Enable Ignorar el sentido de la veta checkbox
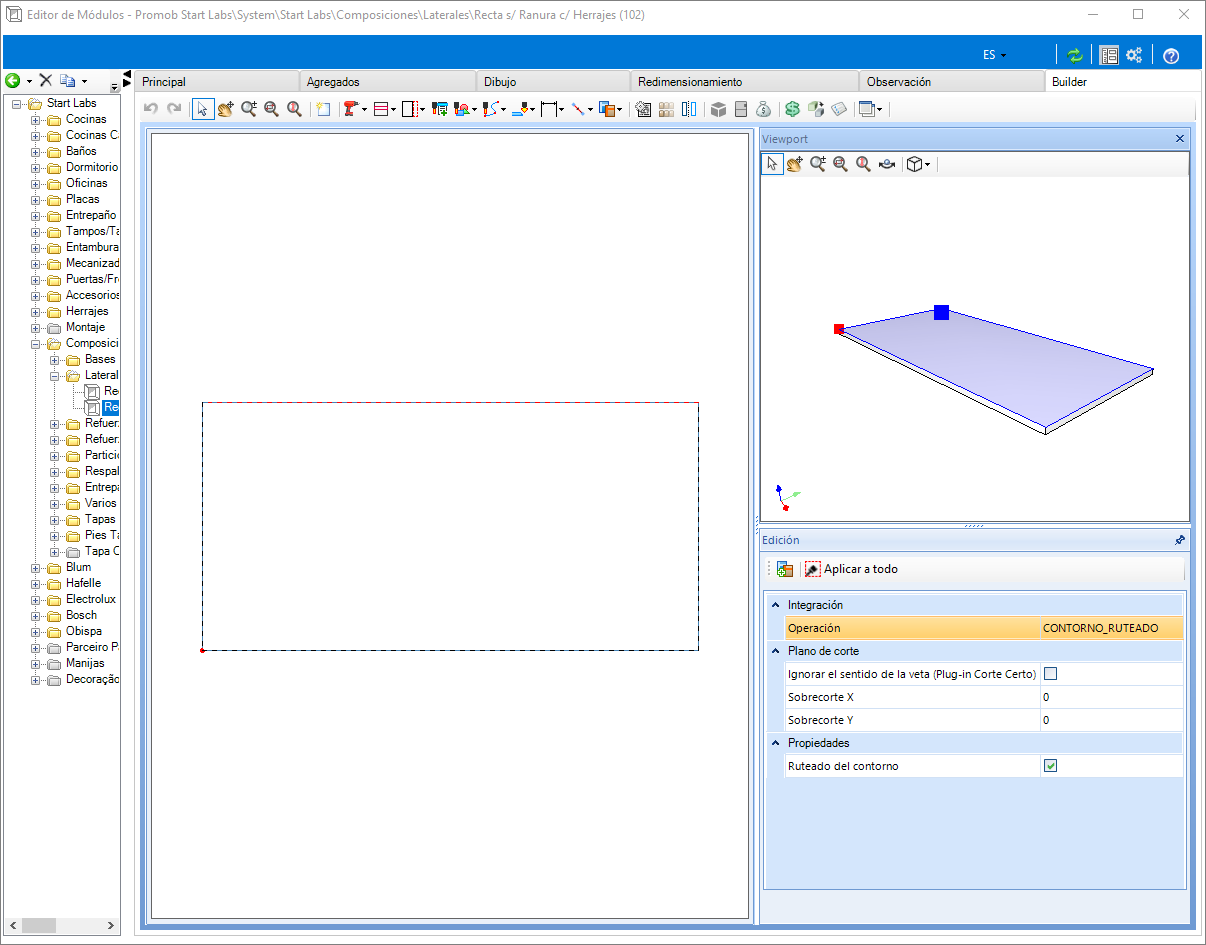This screenshot has width=1206, height=945. (x=1050, y=674)
